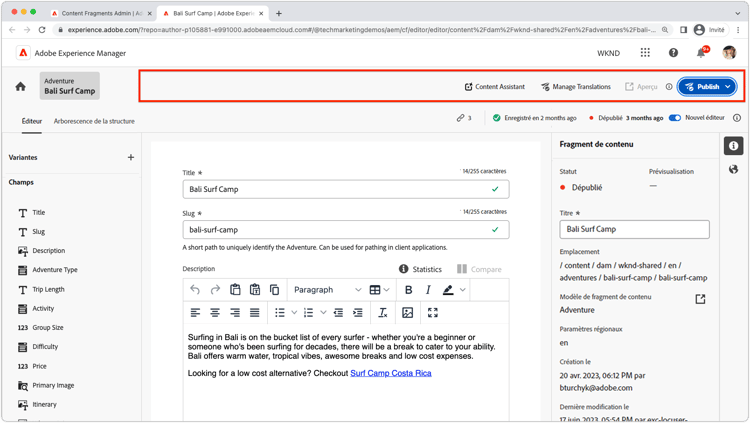Click the info icon beside Nouvel éditeur
Image resolution: width=750 pixels, height=423 pixels.
click(737, 118)
